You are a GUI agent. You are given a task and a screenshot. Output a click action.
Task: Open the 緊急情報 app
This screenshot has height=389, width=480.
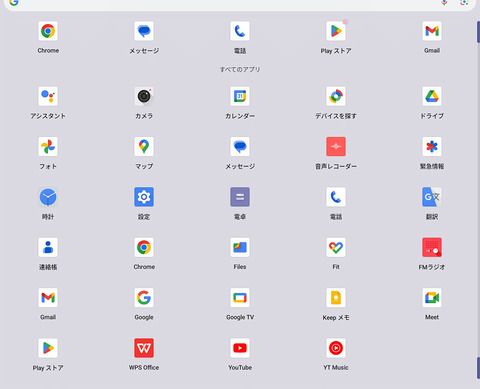(432, 147)
